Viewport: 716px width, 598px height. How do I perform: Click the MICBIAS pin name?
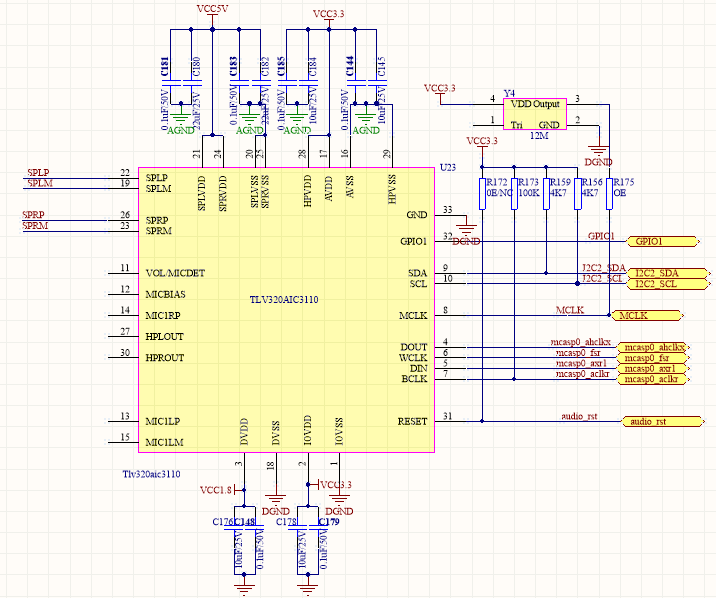(165, 294)
